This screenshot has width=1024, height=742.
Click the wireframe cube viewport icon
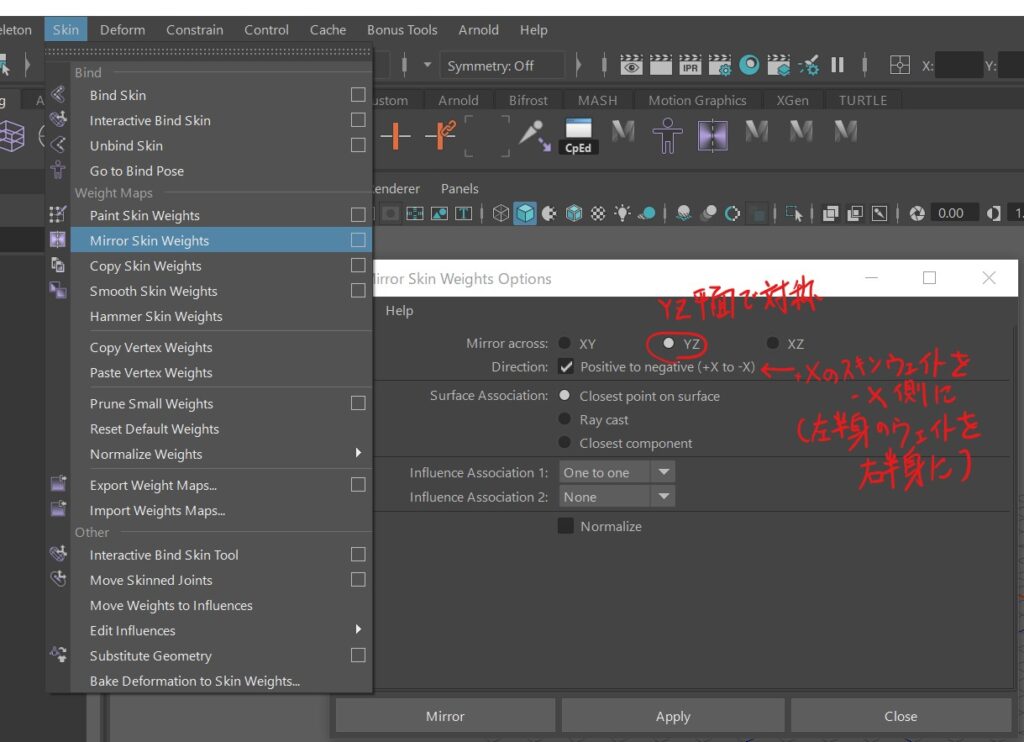point(500,214)
